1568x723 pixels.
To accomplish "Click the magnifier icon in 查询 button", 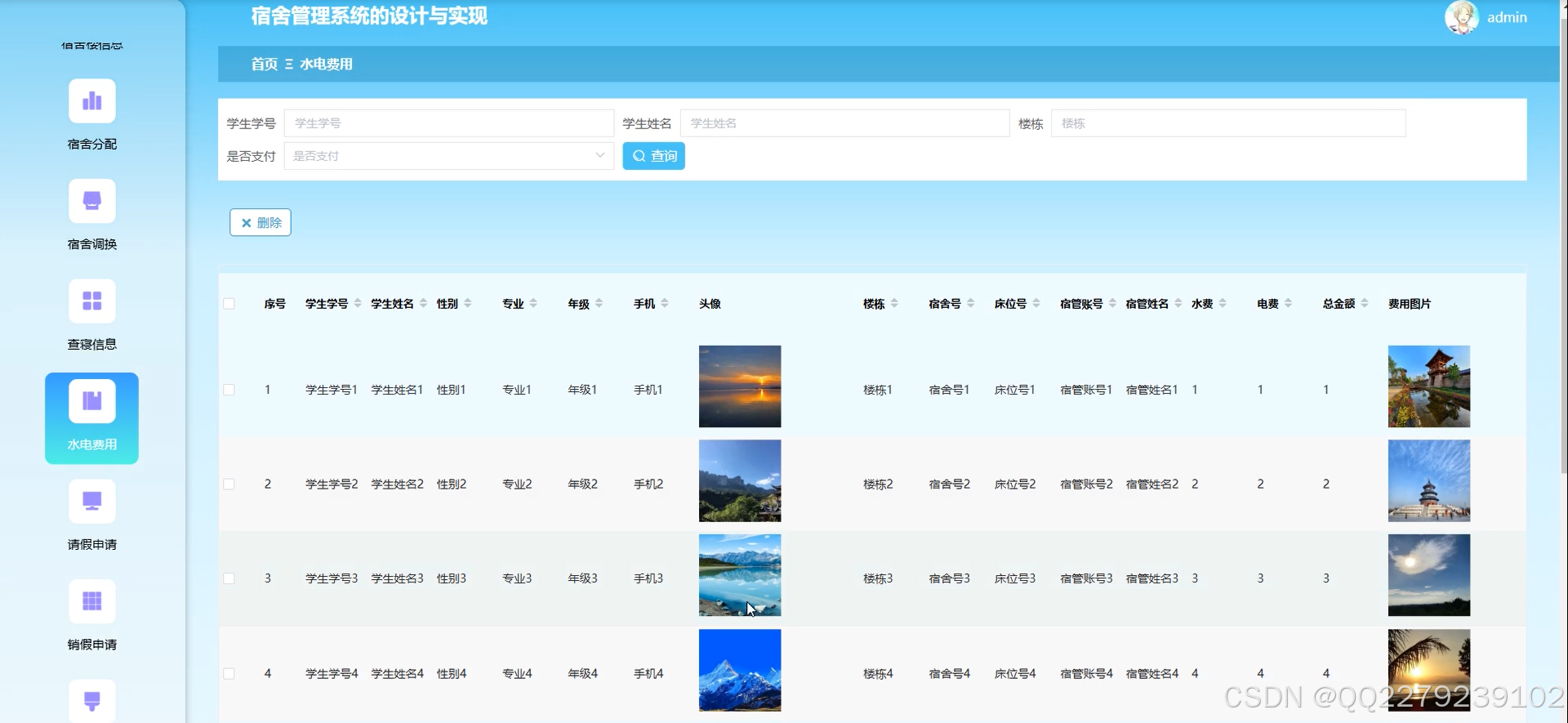I will [639, 156].
